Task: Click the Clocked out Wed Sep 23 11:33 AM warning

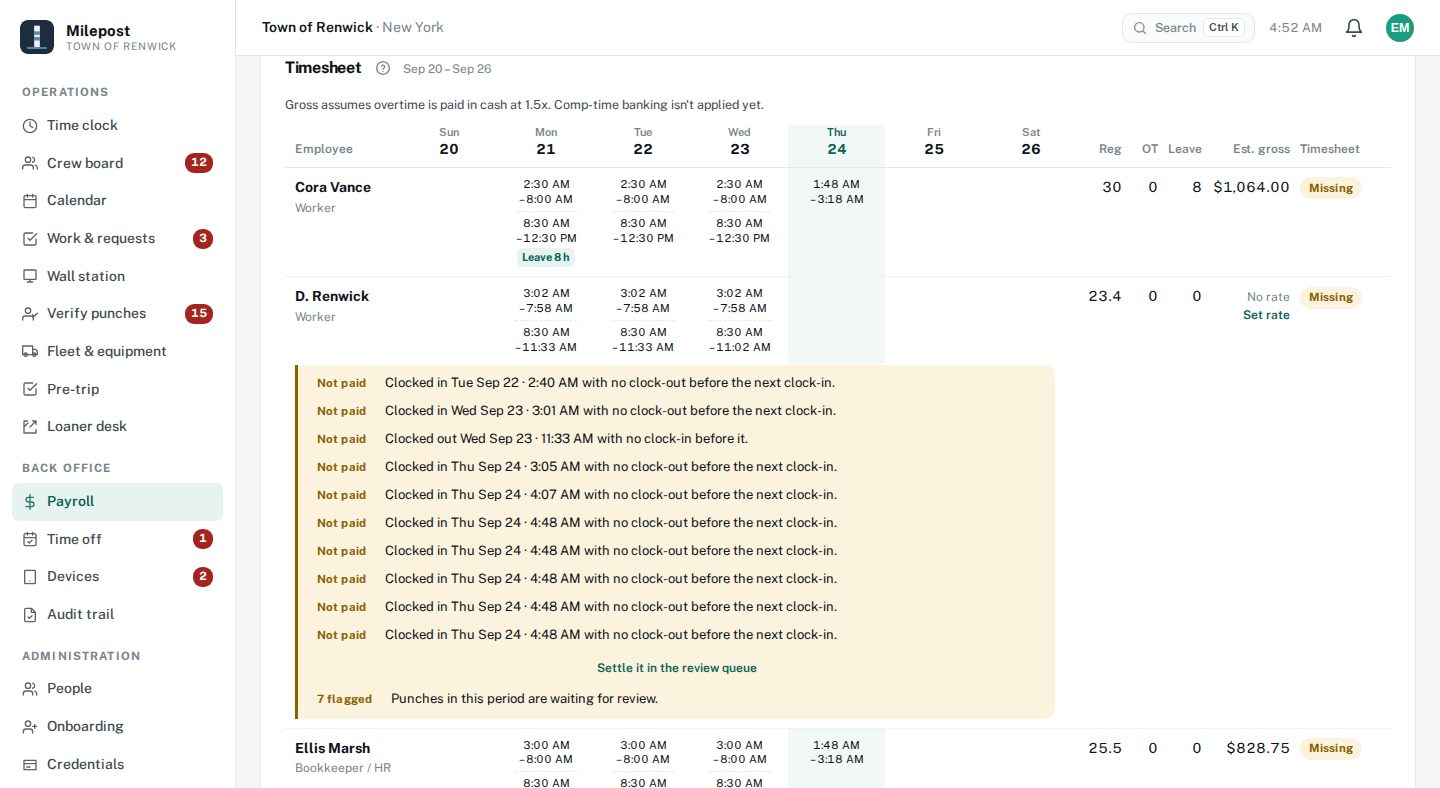Action: [x=566, y=439]
